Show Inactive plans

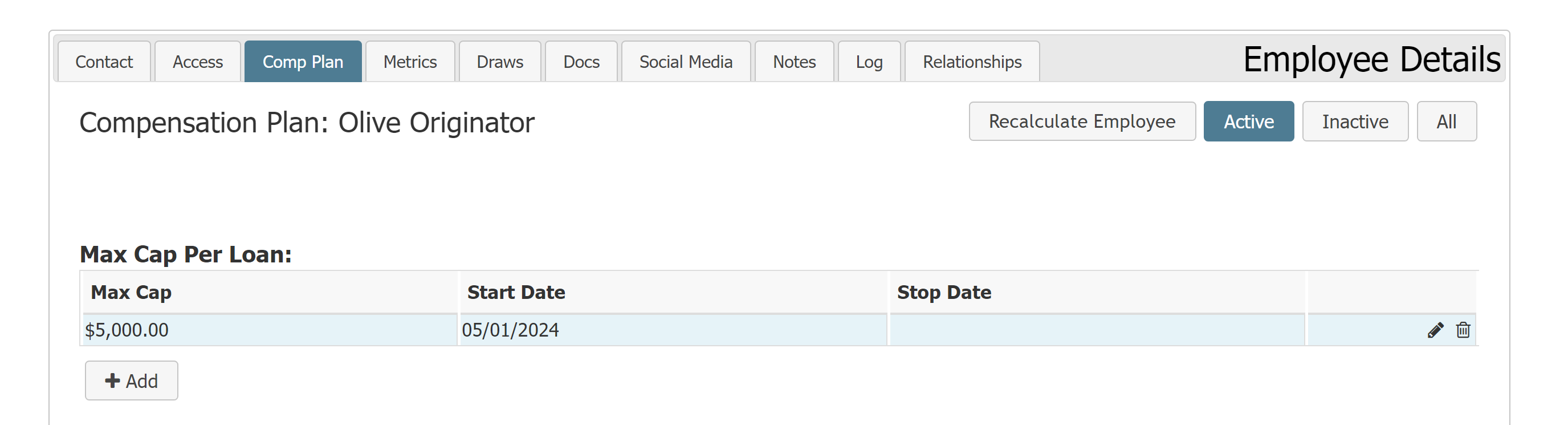pyautogui.click(x=1355, y=121)
